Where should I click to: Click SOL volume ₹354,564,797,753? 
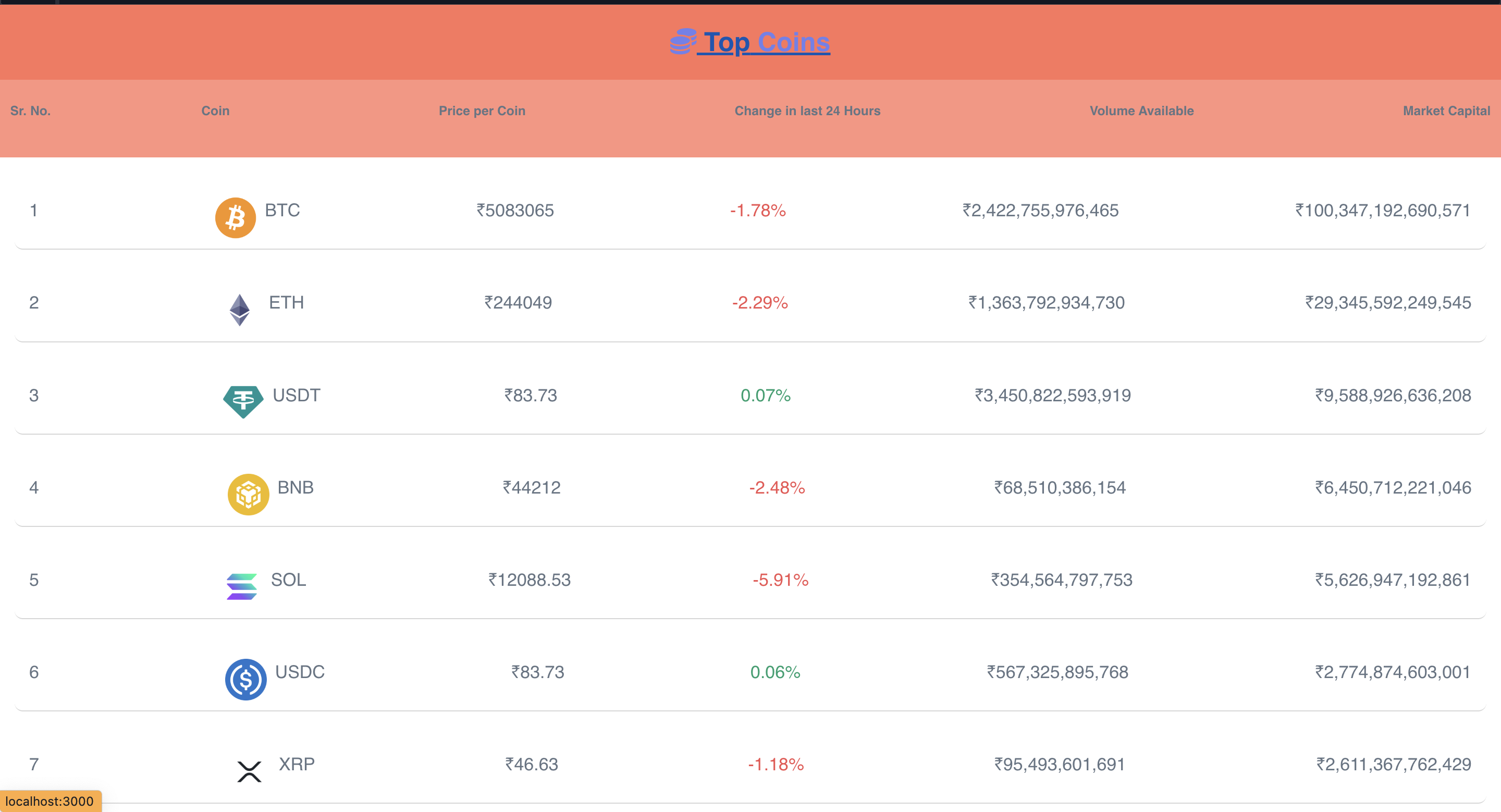click(x=1062, y=580)
